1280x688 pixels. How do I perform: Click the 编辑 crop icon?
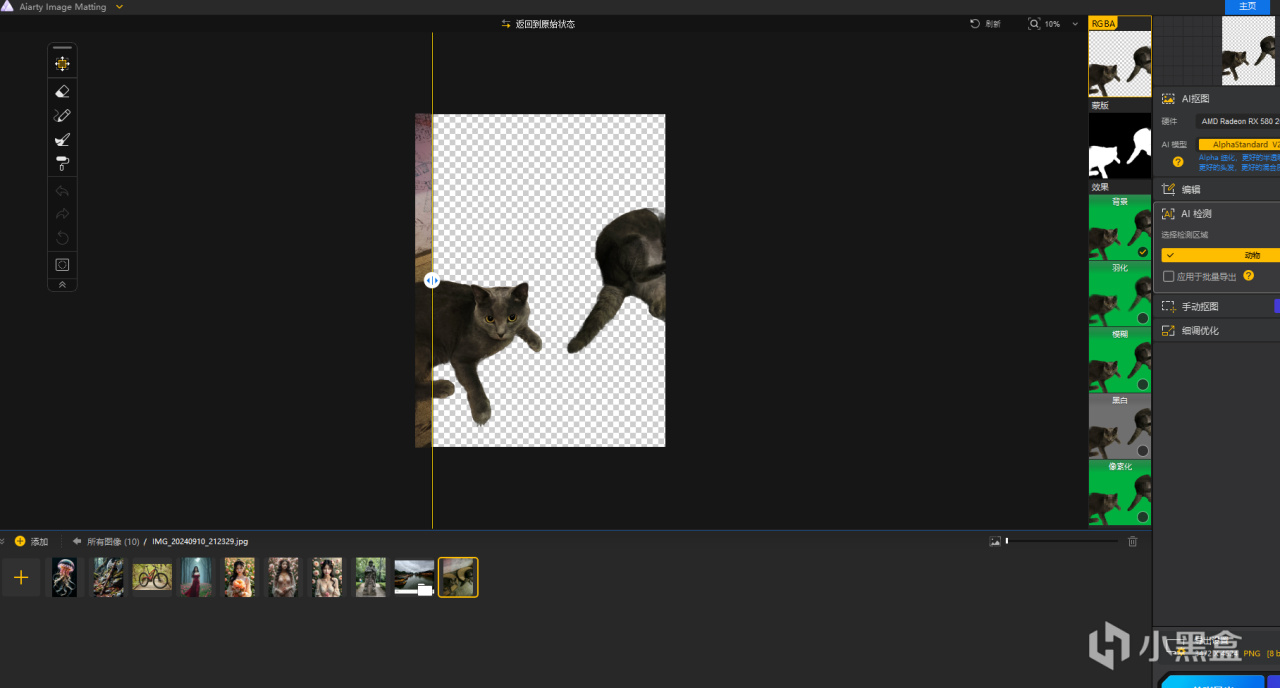pos(1168,189)
